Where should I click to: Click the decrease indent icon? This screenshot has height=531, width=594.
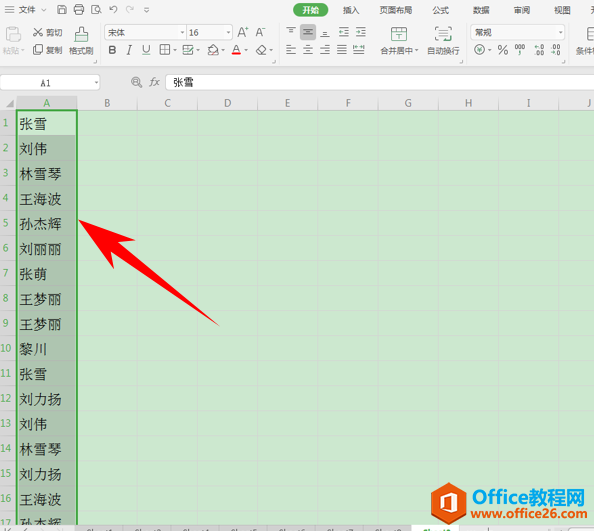(344, 32)
